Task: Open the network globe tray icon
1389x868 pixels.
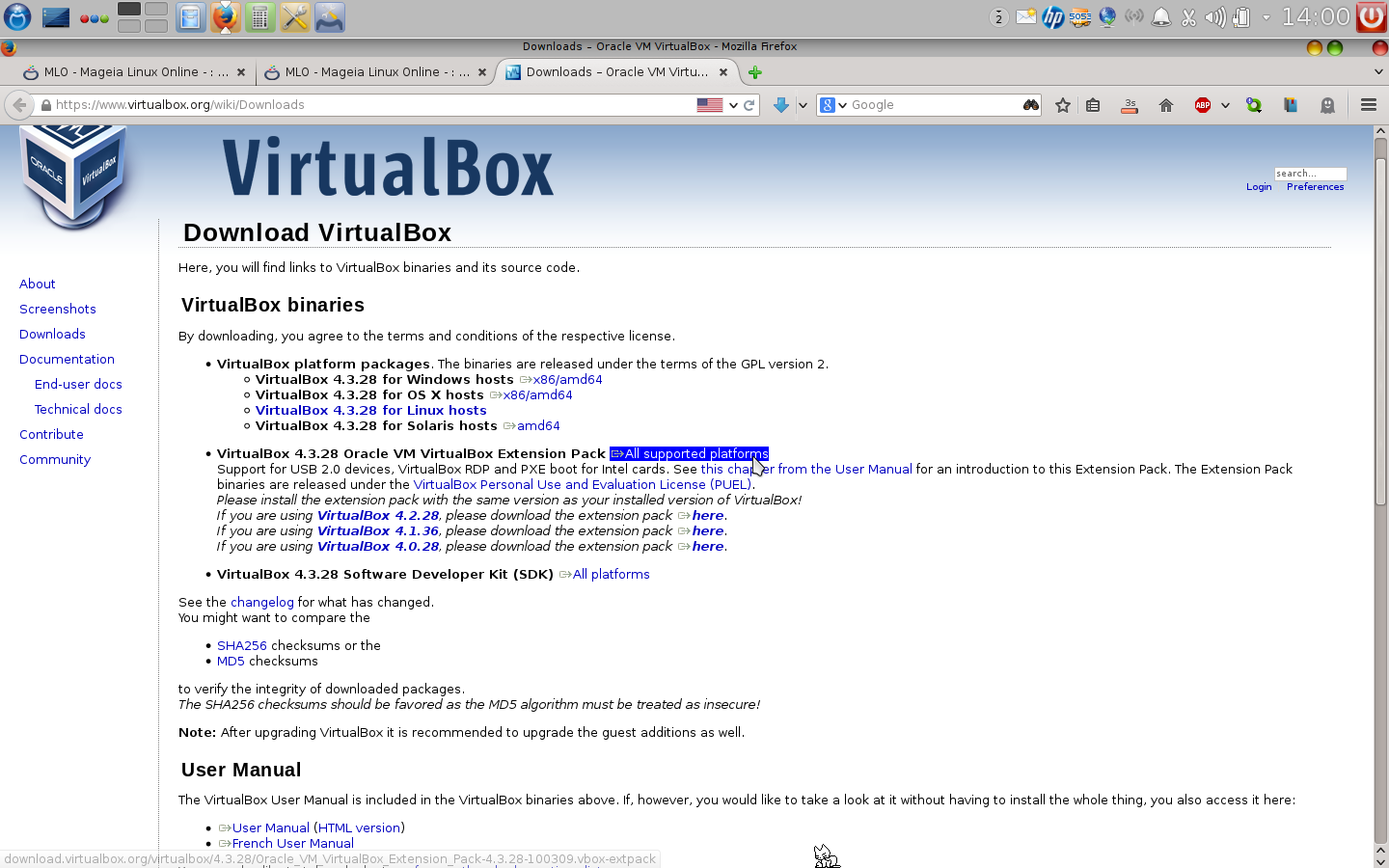Action: [1107, 16]
